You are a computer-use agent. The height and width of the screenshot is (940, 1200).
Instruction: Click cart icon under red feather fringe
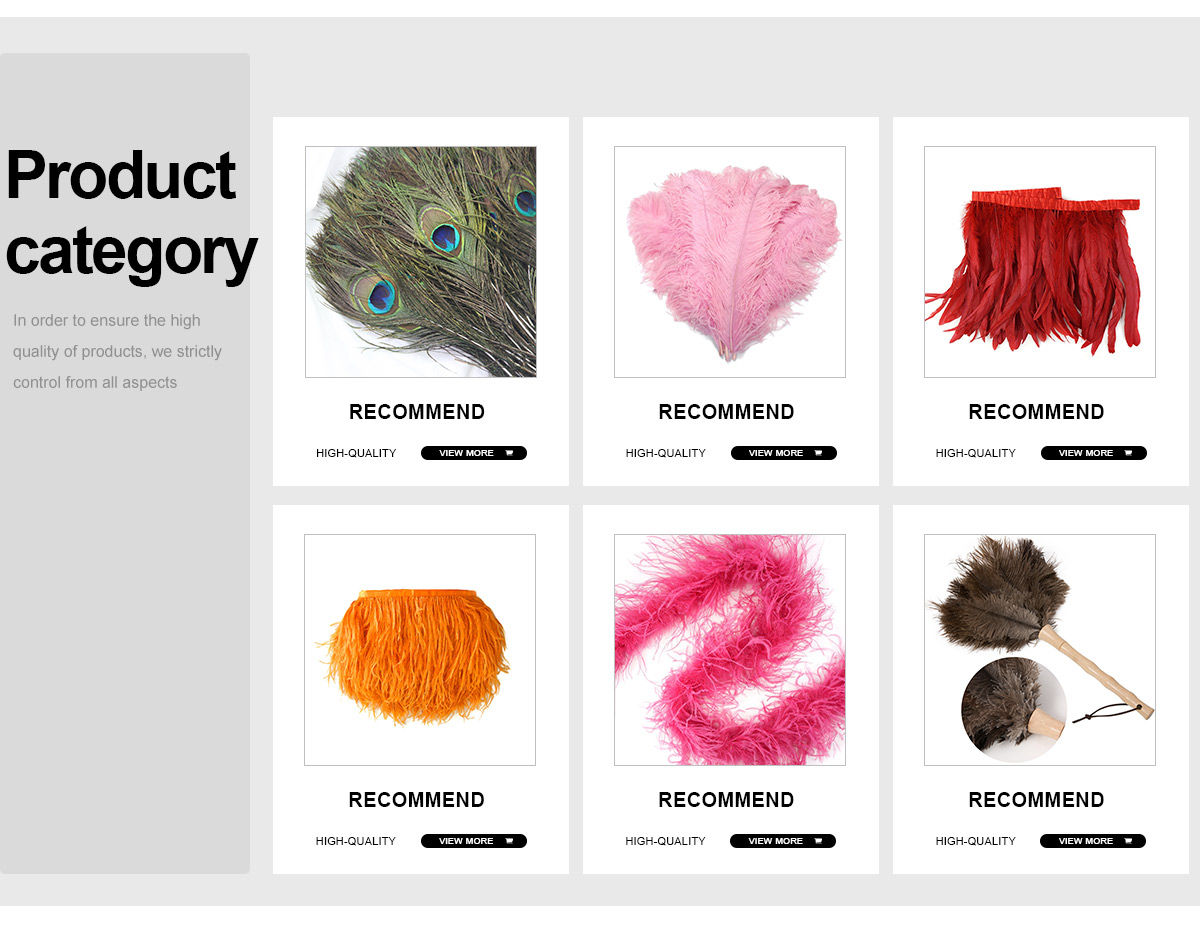pyautogui.click(x=1129, y=453)
